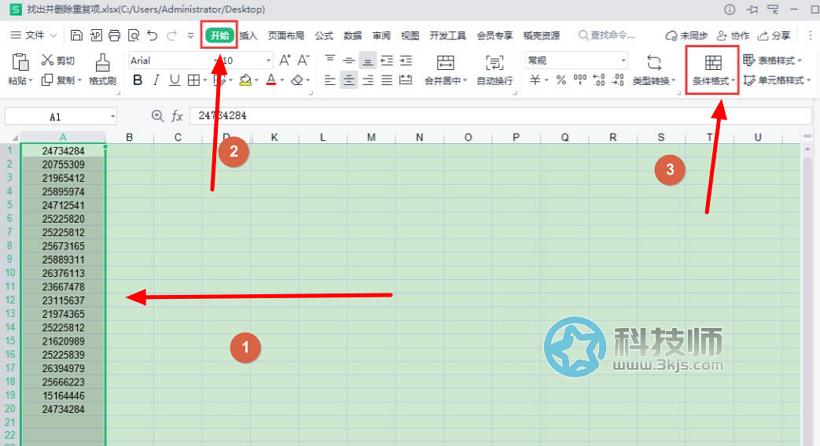Viewport: 820px width, 446px height.
Task: Click the Cell Style (单元格样式) button
Action: 777,80
